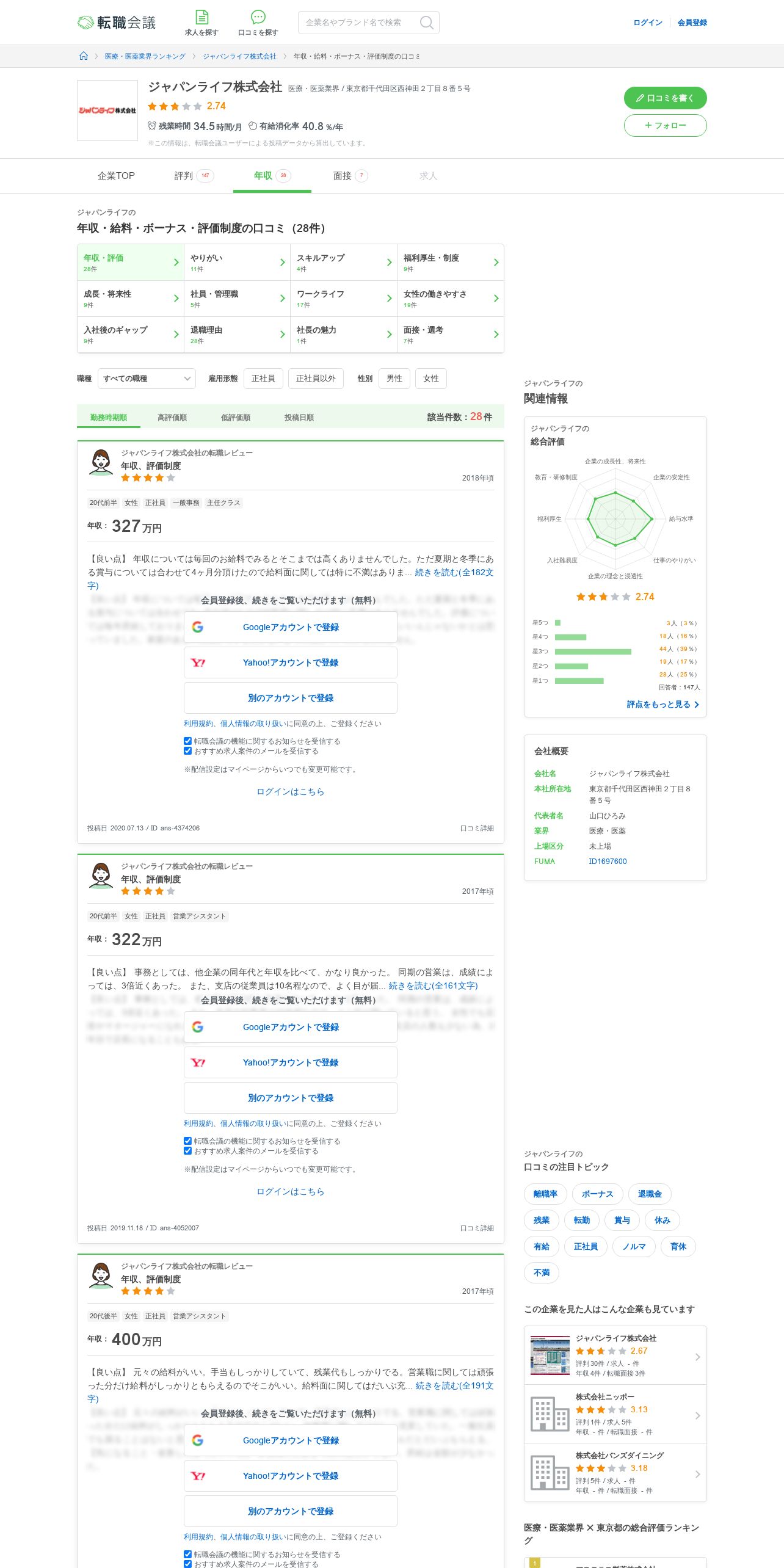Click the star rating under the radar chart
Image resolution: width=784 pixels, height=1568 pixels.
tap(603, 597)
